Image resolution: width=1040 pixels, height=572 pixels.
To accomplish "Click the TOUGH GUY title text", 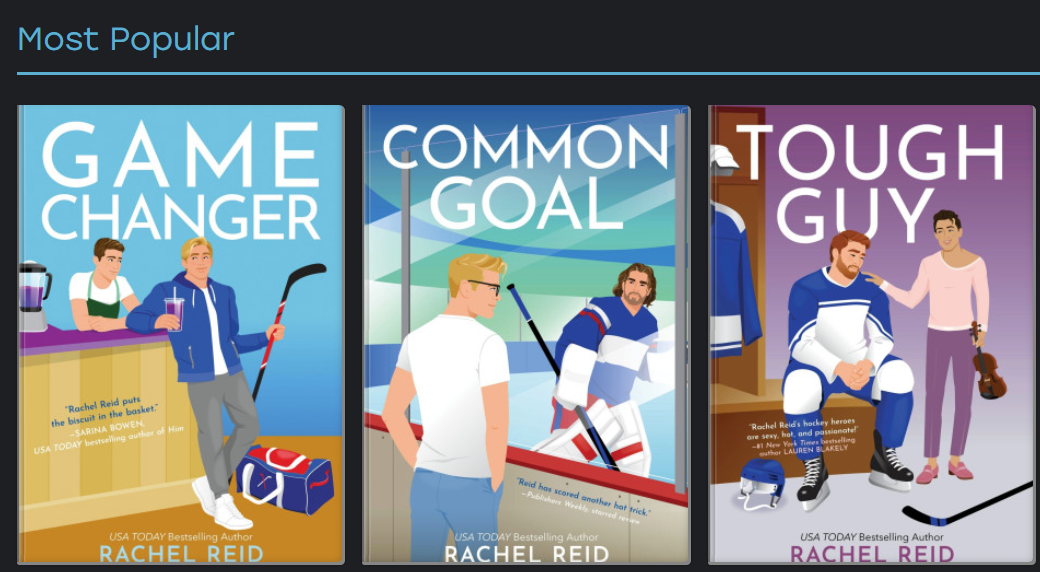I will coord(871,182).
